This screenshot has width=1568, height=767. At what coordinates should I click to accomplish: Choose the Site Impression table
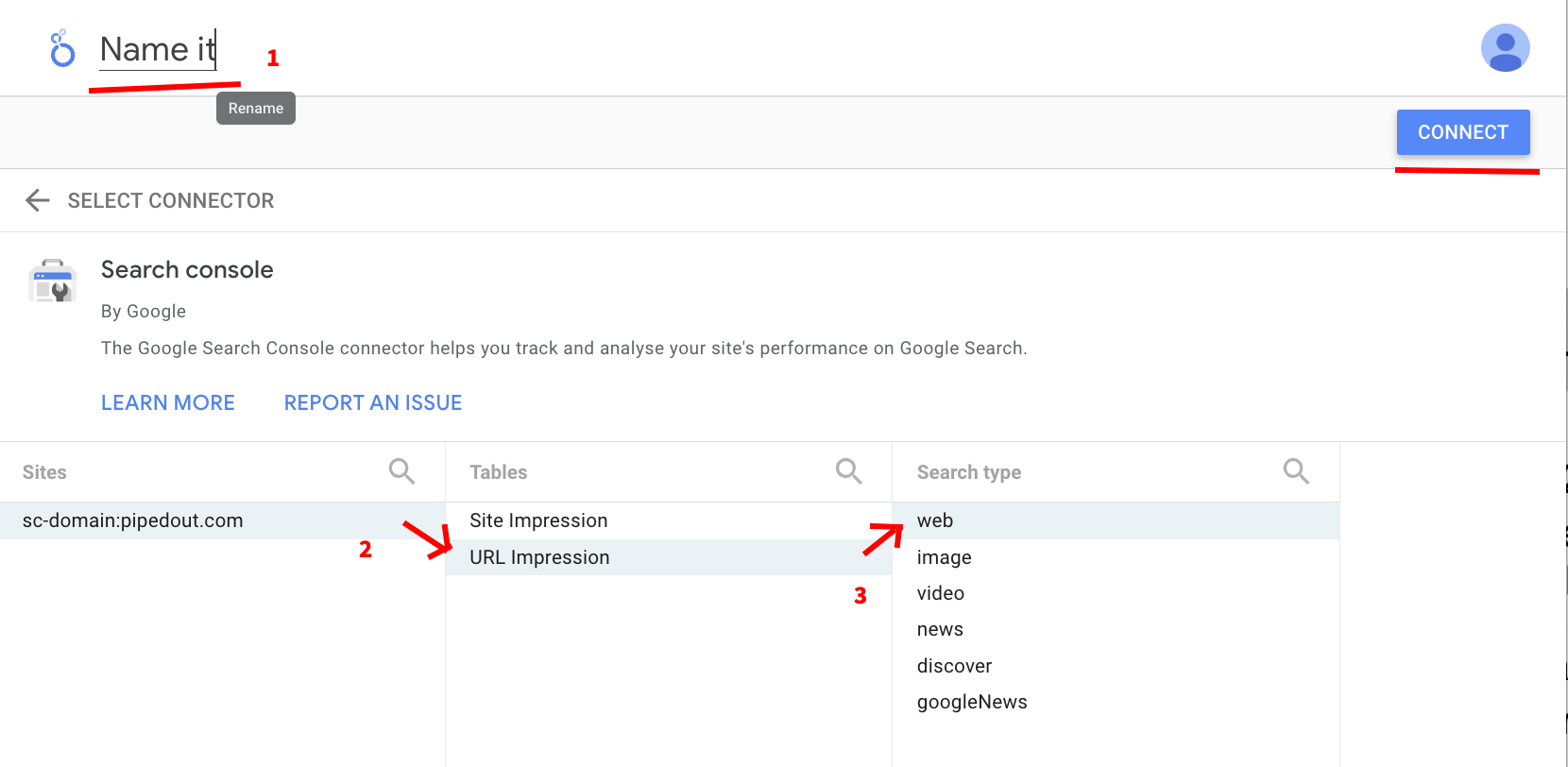[x=669, y=520]
